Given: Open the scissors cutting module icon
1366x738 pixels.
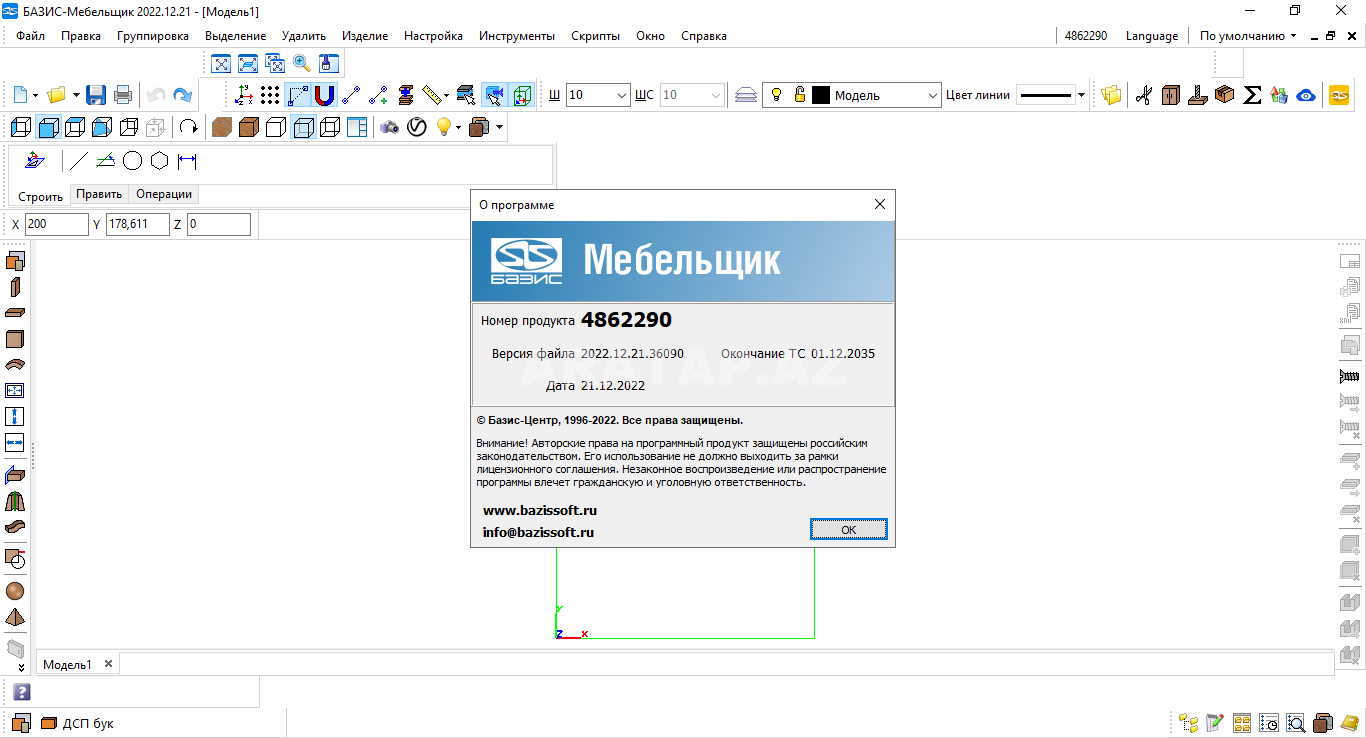Looking at the screenshot, I should click(1144, 96).
